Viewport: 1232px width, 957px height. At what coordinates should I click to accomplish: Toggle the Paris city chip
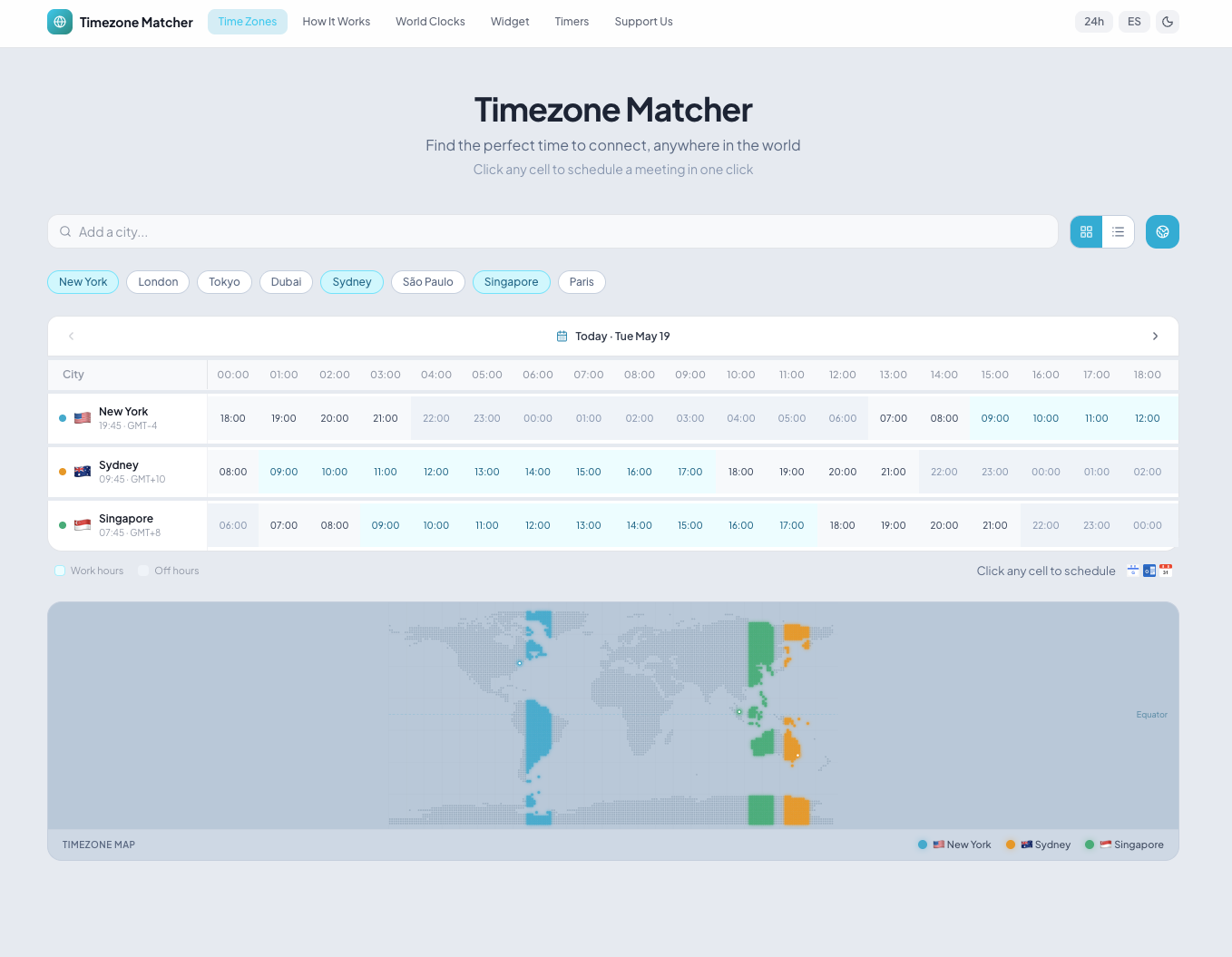(582, 282)
